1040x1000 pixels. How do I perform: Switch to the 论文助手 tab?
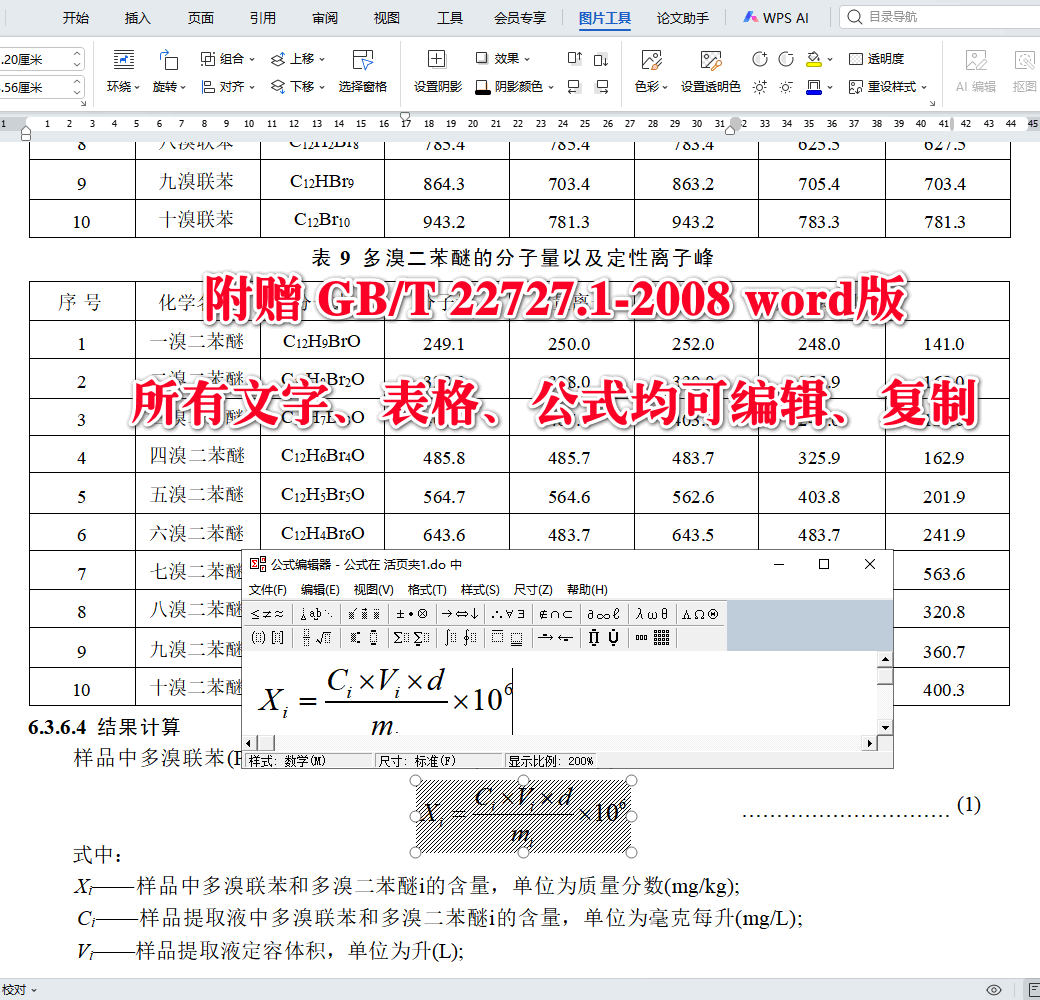(682, 18)
